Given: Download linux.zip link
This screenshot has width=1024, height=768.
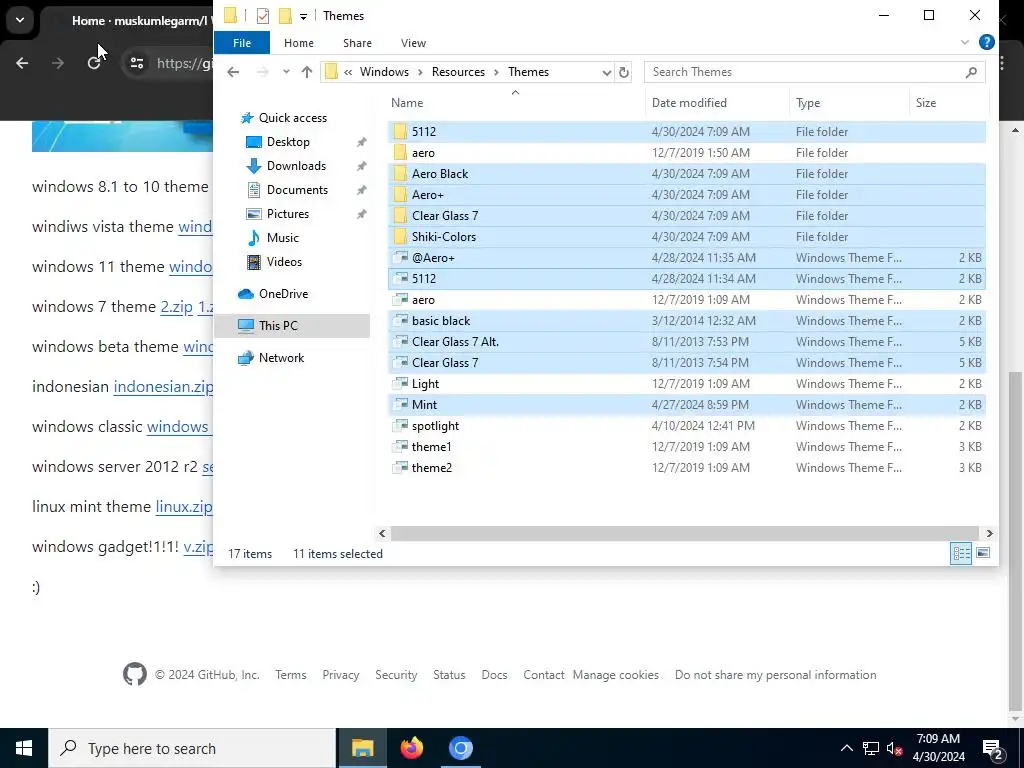Looking at the screenshot, I should coord(184,507).
